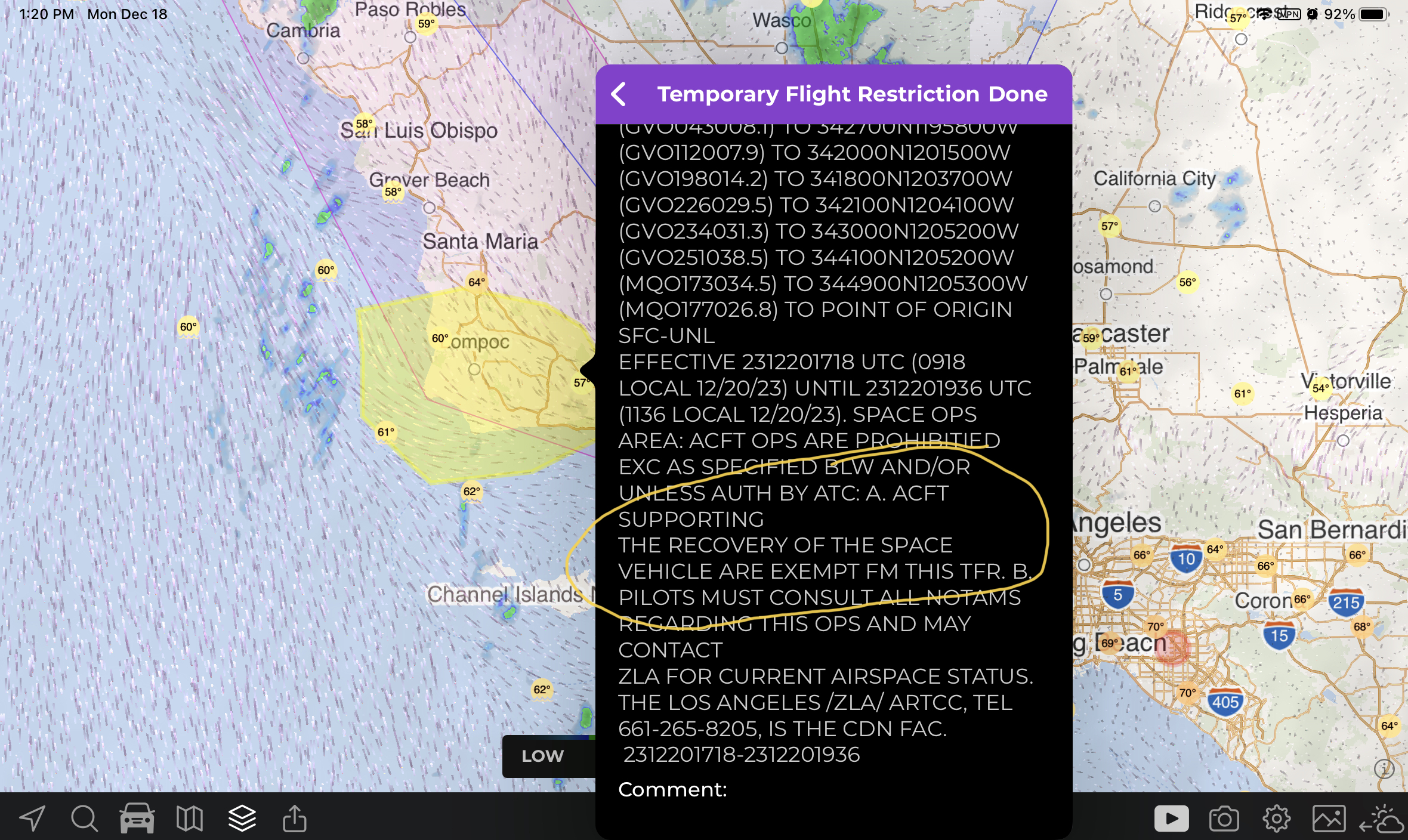Tap the SFC-UNL altitude line
Image resolution: width=1408 pixels, height=840 pixels.
click(x=666, y=336)
